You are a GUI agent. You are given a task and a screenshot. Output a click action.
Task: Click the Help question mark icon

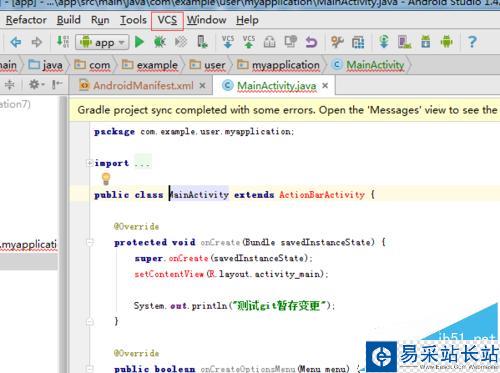point(472,42)
